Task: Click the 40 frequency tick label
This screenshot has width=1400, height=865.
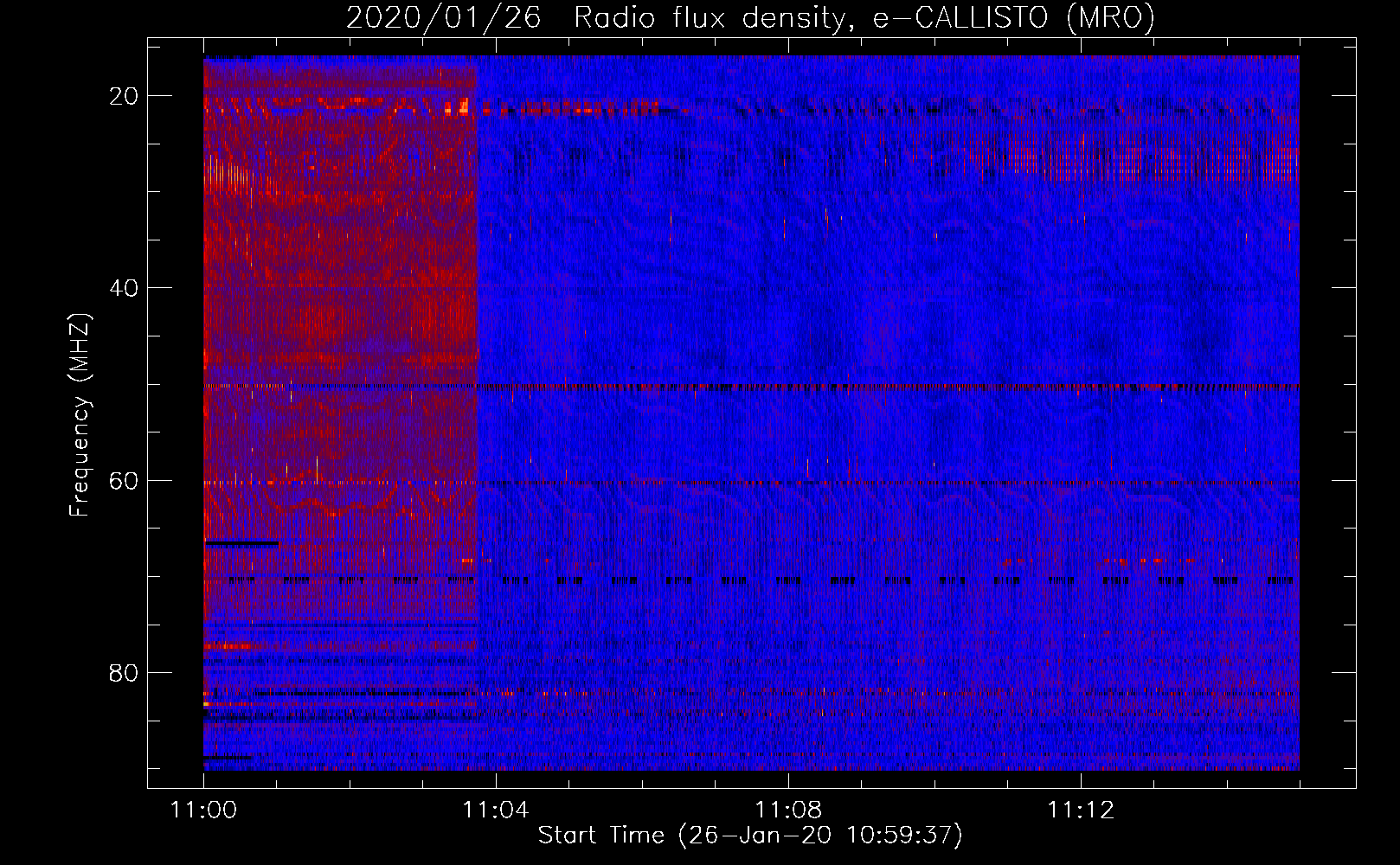Action: point(124,288)
